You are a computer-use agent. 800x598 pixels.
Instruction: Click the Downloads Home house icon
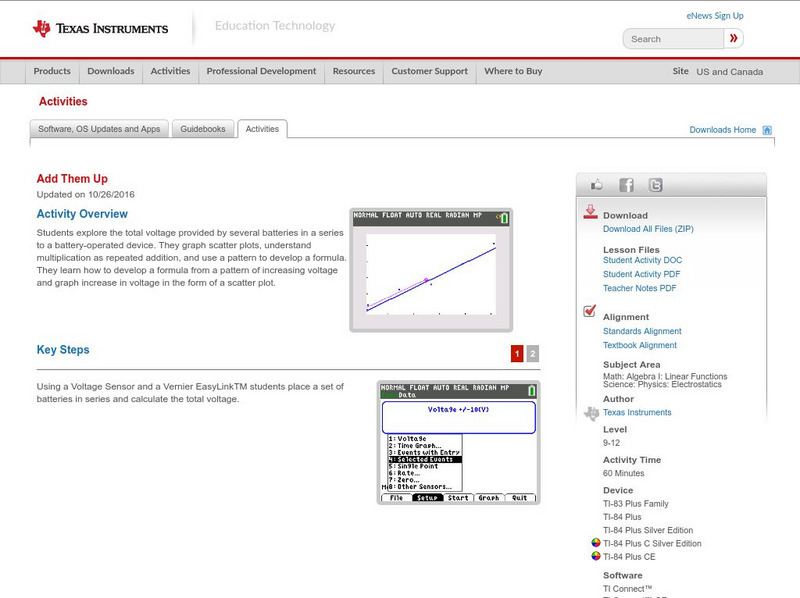767,130
